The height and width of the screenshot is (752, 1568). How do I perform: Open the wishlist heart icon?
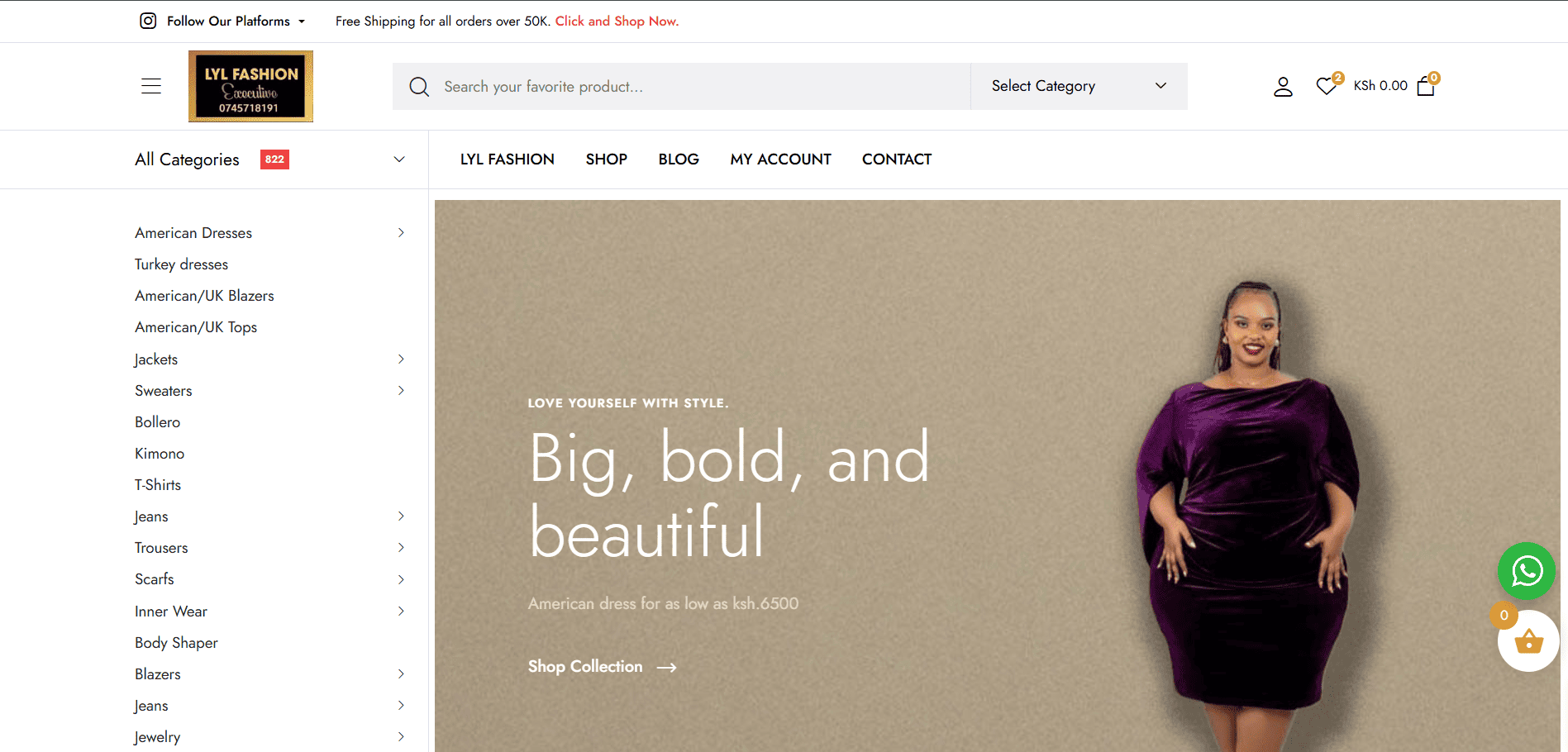1327,86
